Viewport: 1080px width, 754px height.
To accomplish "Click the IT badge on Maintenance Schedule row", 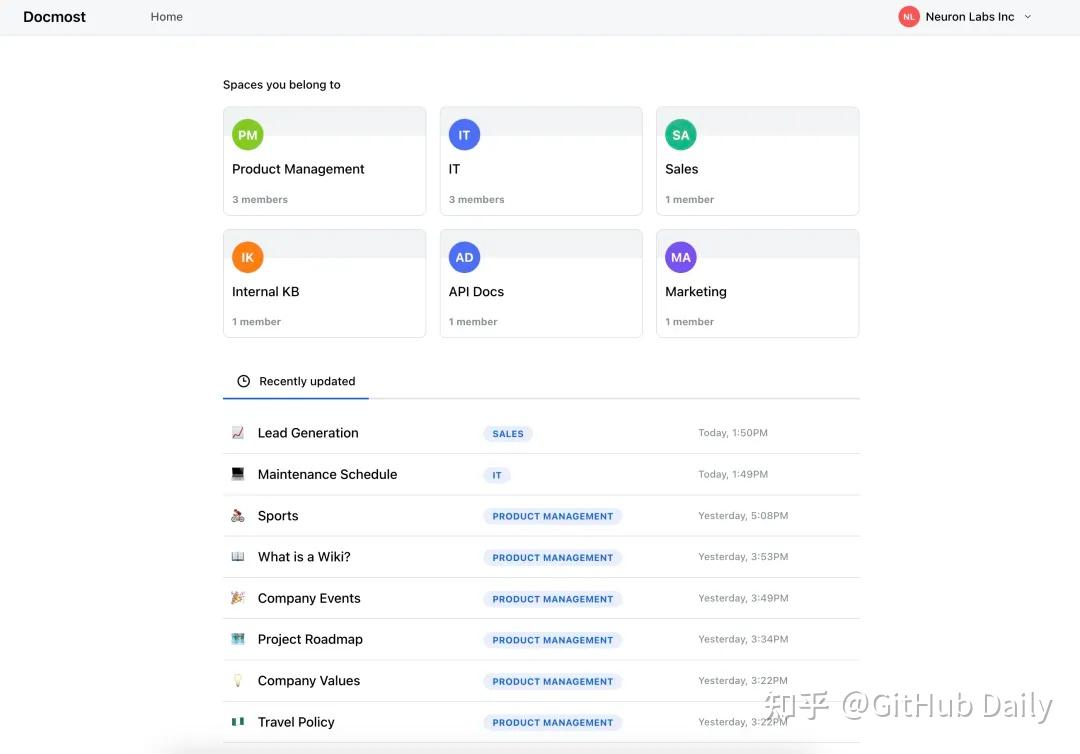I will pos(497,474).
